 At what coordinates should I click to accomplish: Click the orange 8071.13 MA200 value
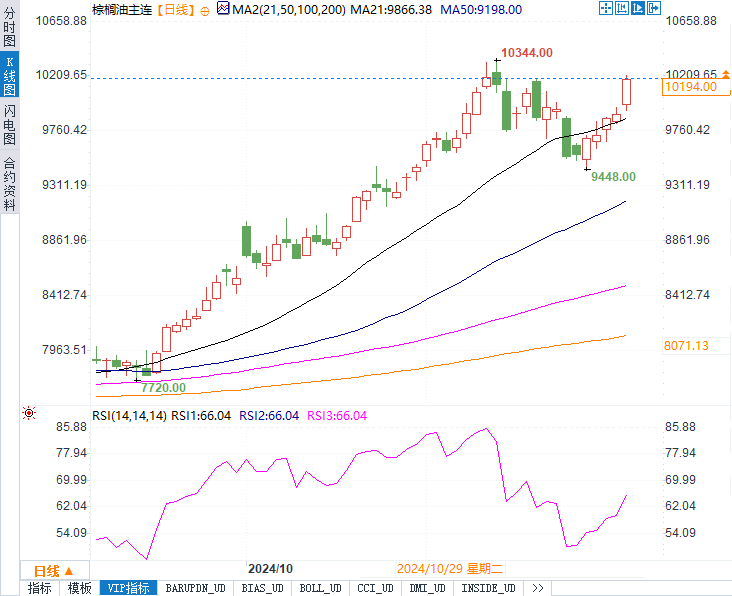click(686, 346)
